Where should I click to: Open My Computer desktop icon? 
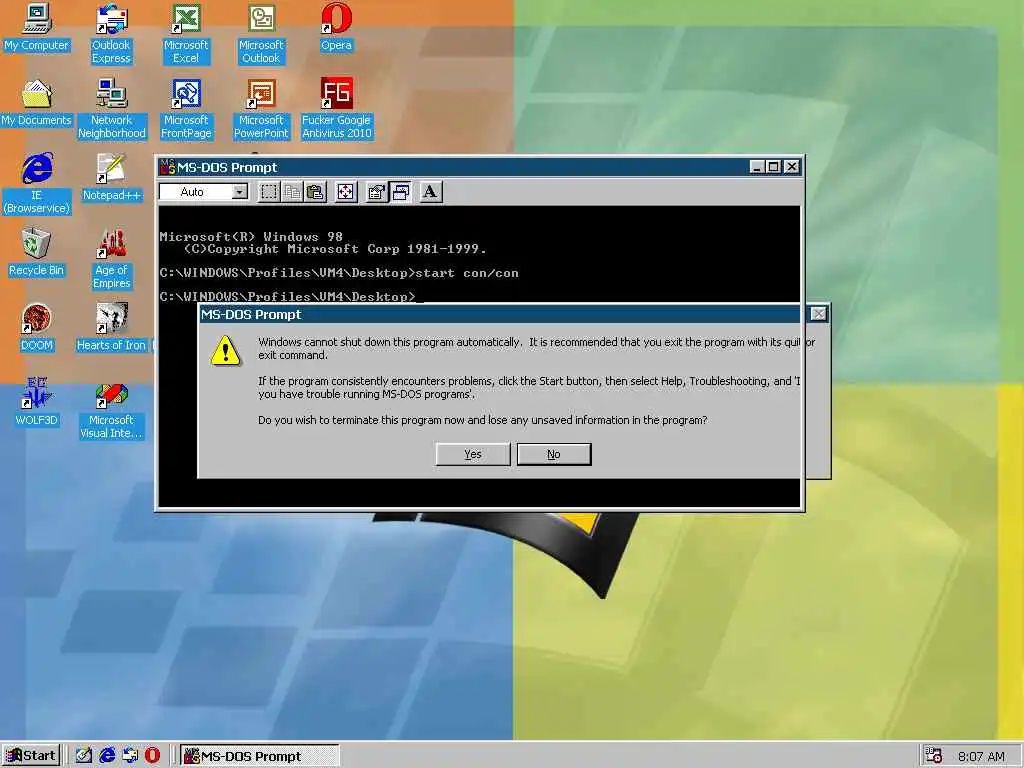click(36, 27)
